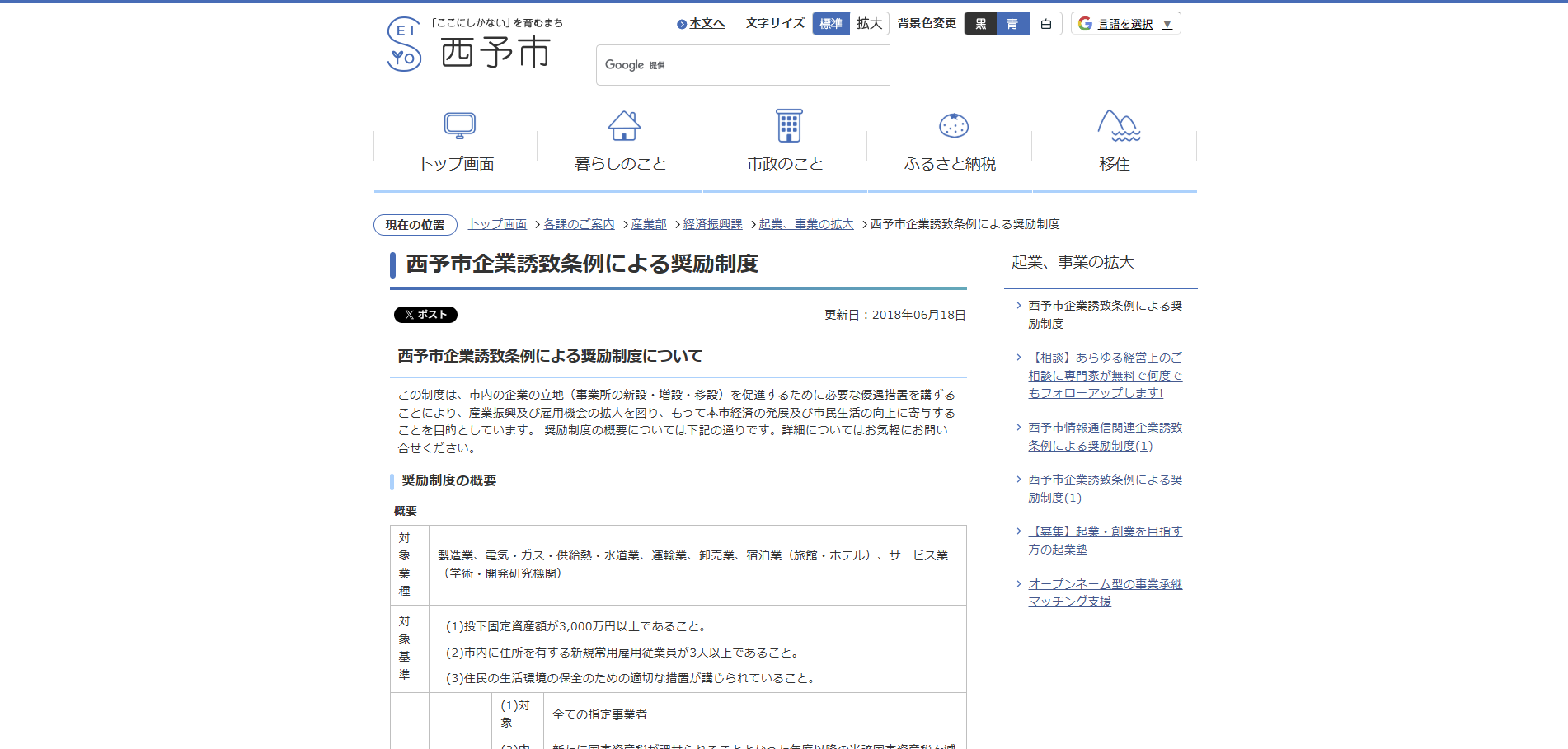The image size is (1568, 749).
Task: Select the 市政のこと navigation label
Action: (x=786, y=164)
